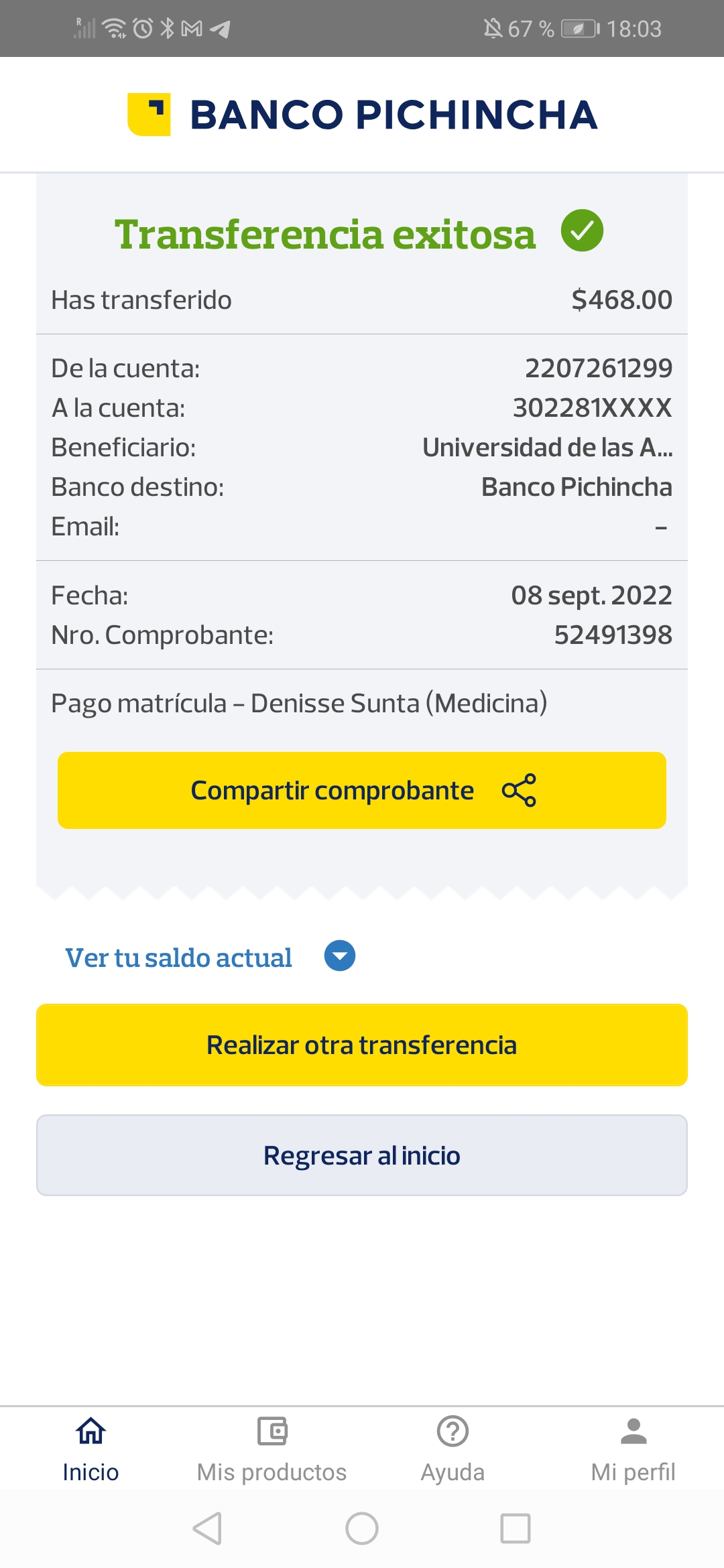Open Mi perfil person icon
The image size is (724, 1568).
633,1431
